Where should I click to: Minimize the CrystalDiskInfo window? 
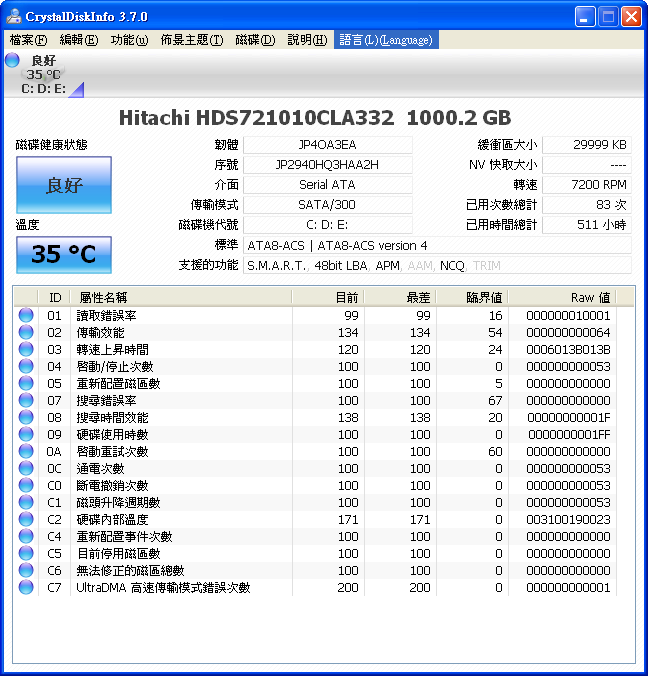click(585, 17)
